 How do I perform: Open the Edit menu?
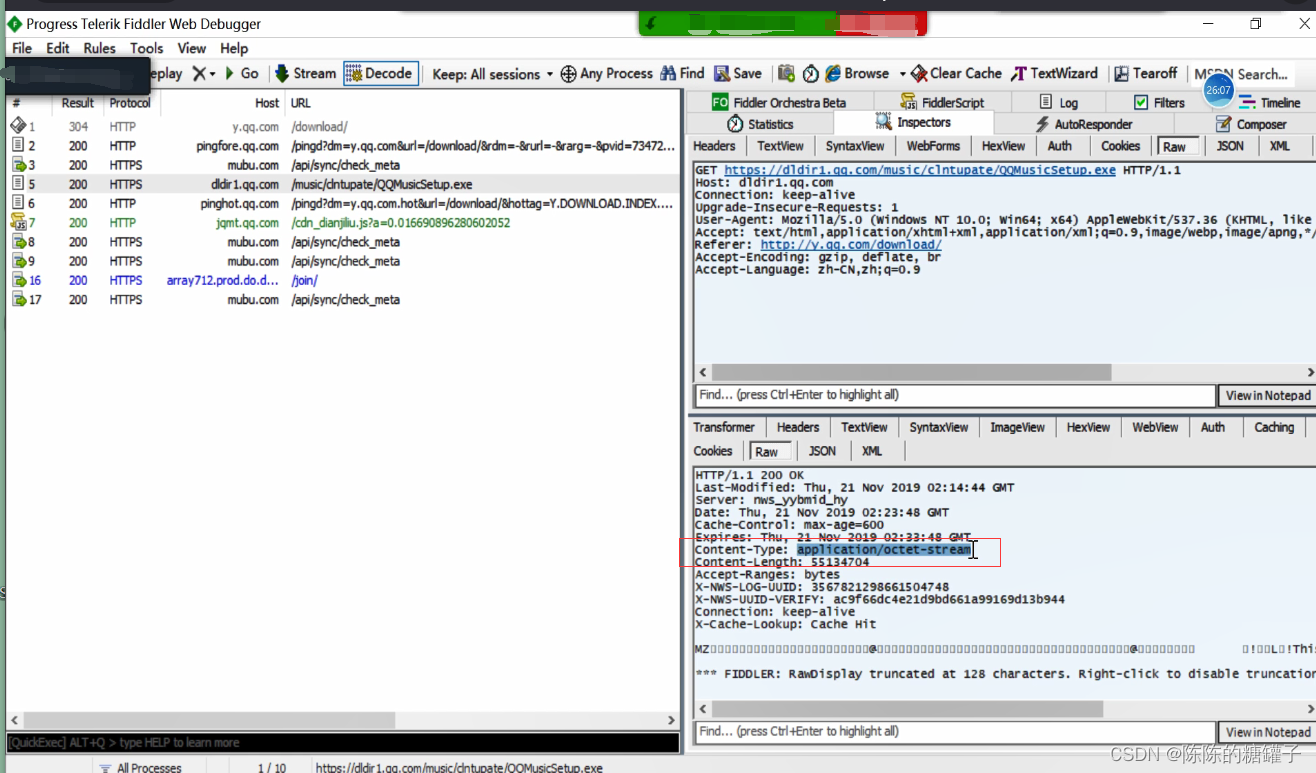click(x=58, y=48)
